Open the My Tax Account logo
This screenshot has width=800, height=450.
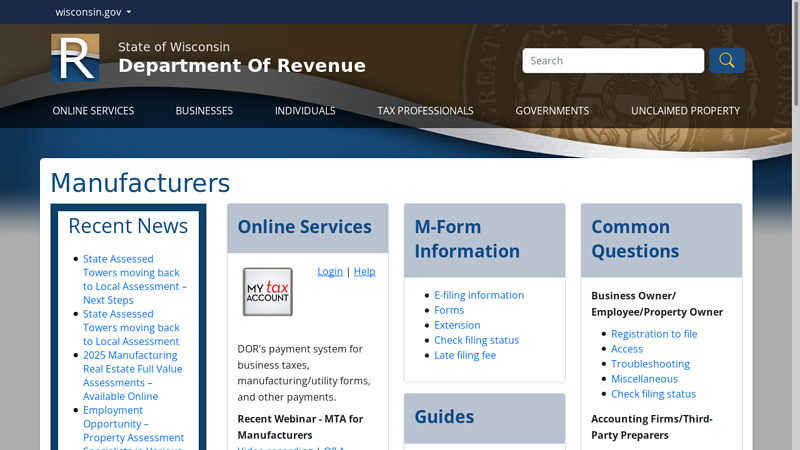pyautogui.click(x=267, y=292)
